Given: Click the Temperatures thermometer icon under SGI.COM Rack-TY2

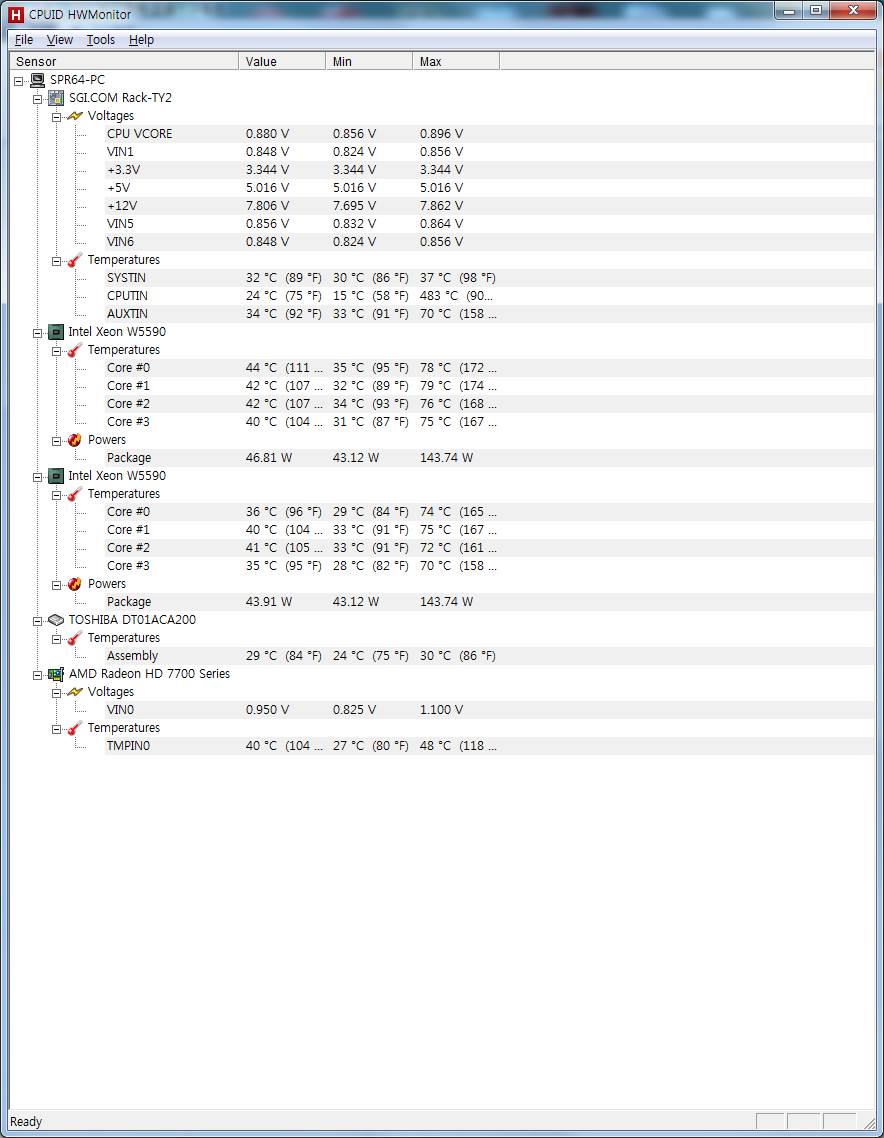Looking at the screenshot, I should click(75, 260).
